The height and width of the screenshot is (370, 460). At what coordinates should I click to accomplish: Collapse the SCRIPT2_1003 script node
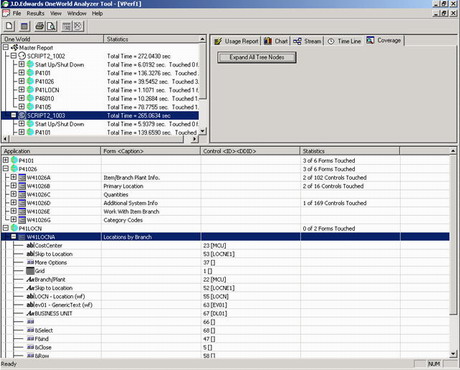click(x=14, y=115)
